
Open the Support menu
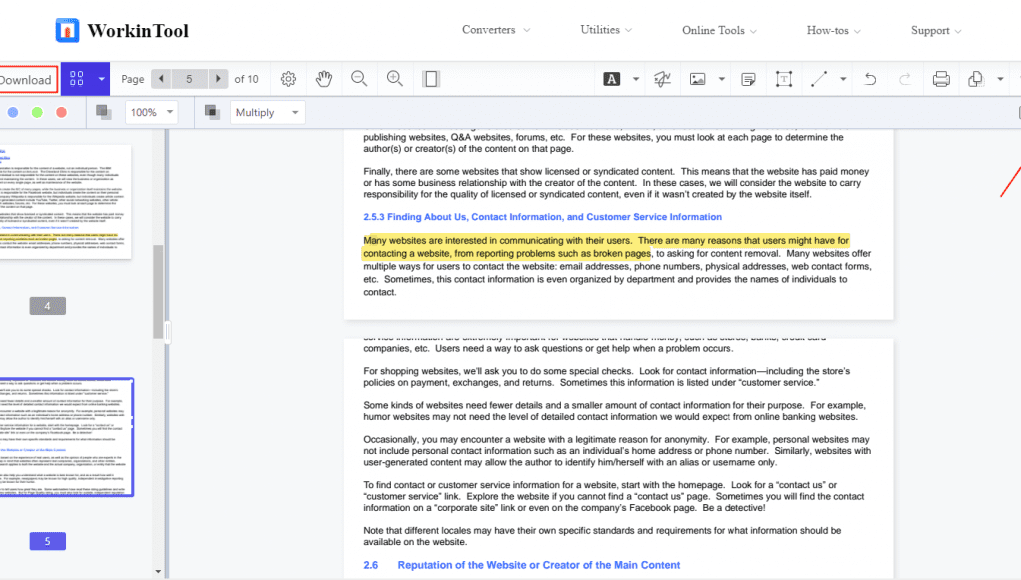tap(936, 31)
